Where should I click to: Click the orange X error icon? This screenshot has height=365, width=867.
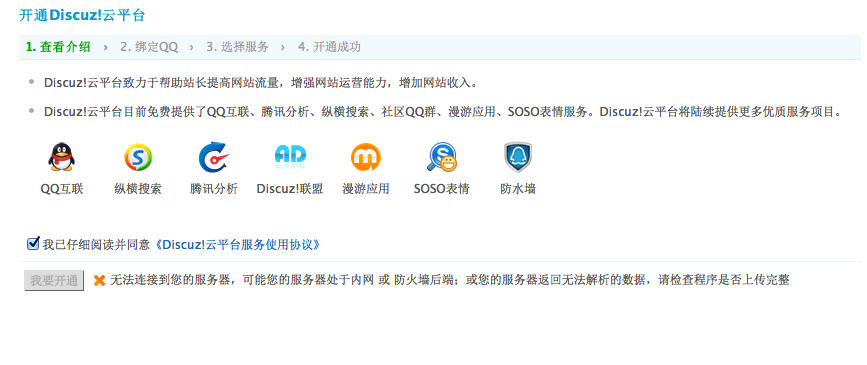click(100, 280)
